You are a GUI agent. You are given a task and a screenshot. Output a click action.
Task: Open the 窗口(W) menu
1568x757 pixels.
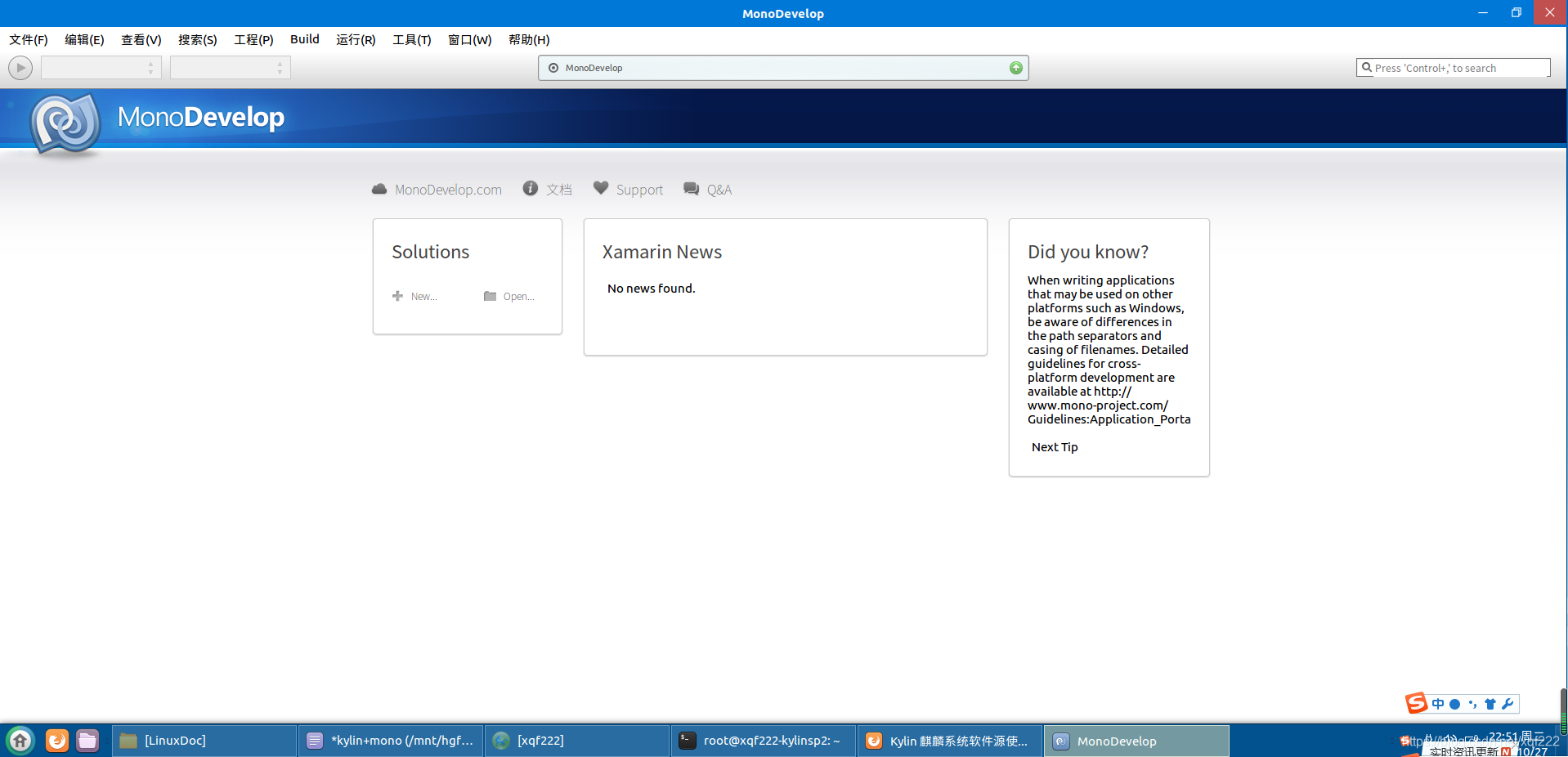[469, 40]
